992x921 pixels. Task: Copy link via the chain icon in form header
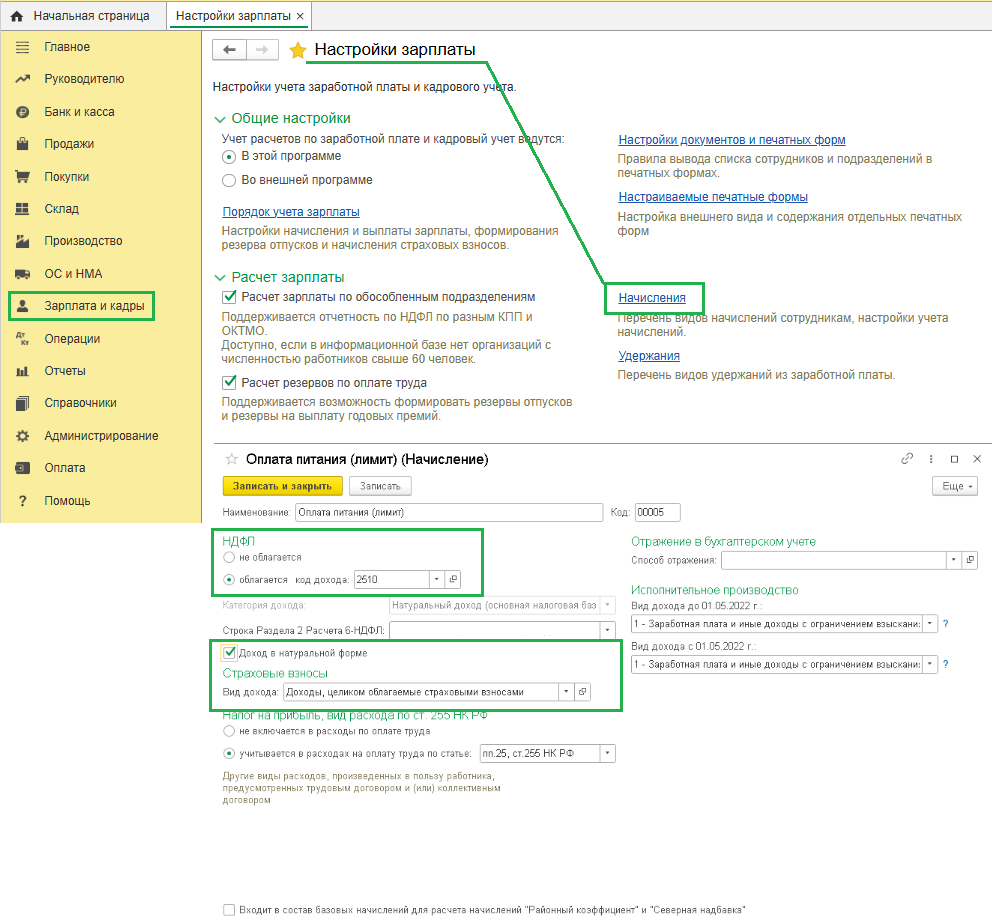(x=907, y=459)
